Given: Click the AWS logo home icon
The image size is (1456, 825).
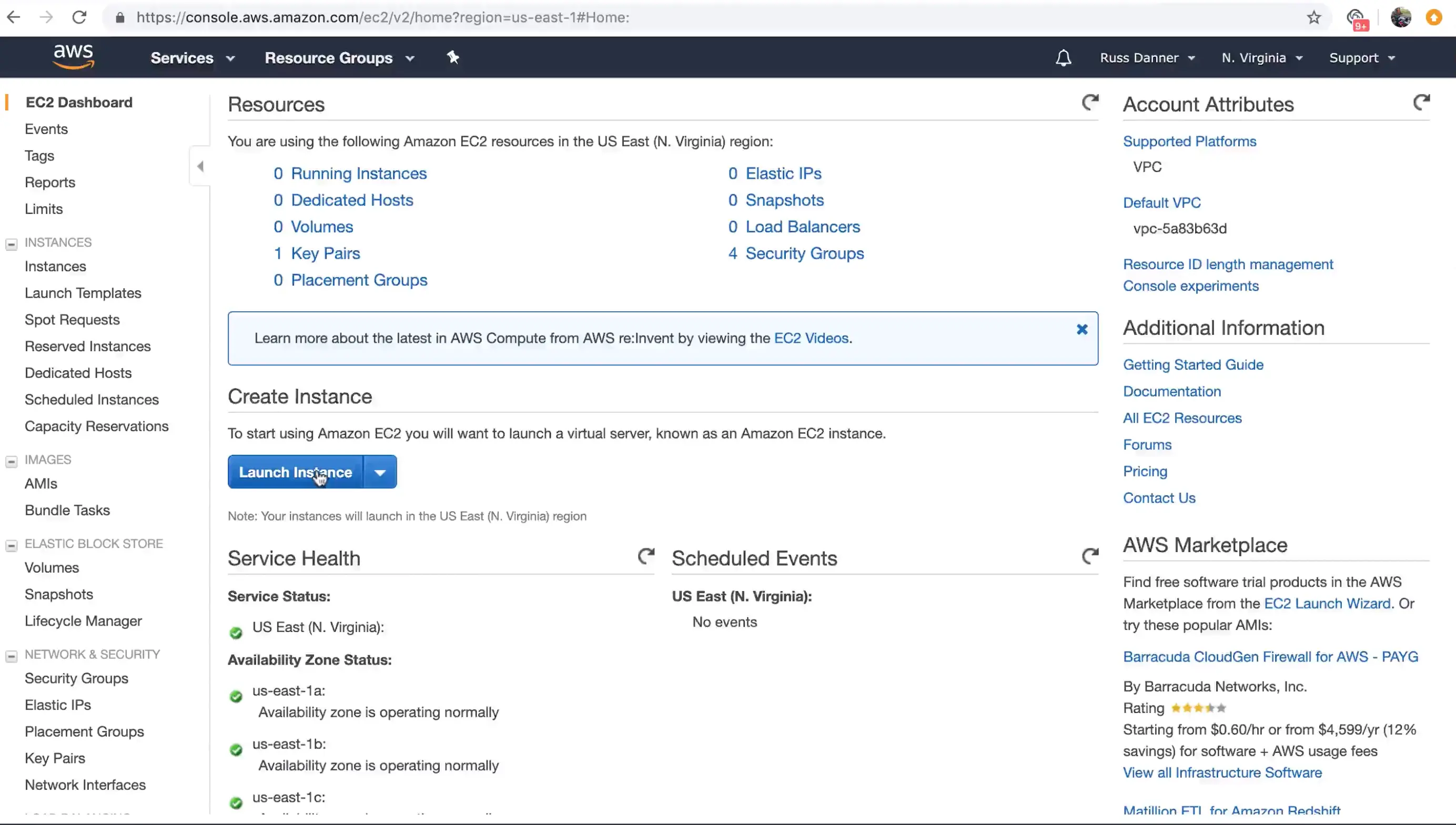Looking at the screenshot, I should [73, 57].
